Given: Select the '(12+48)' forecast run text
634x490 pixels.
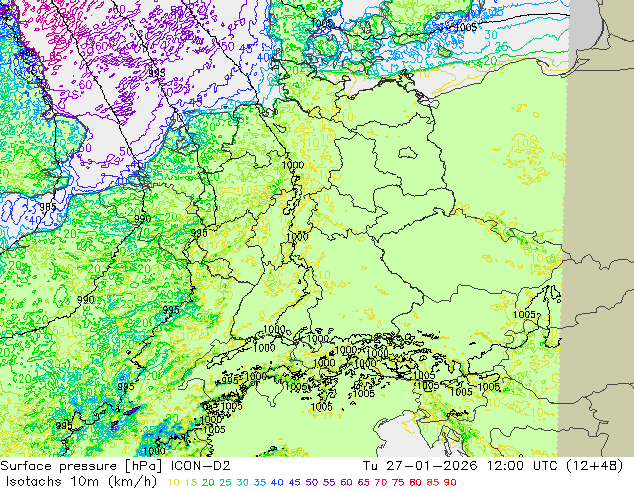Looking at the screenshot, I should coord(596,466).
